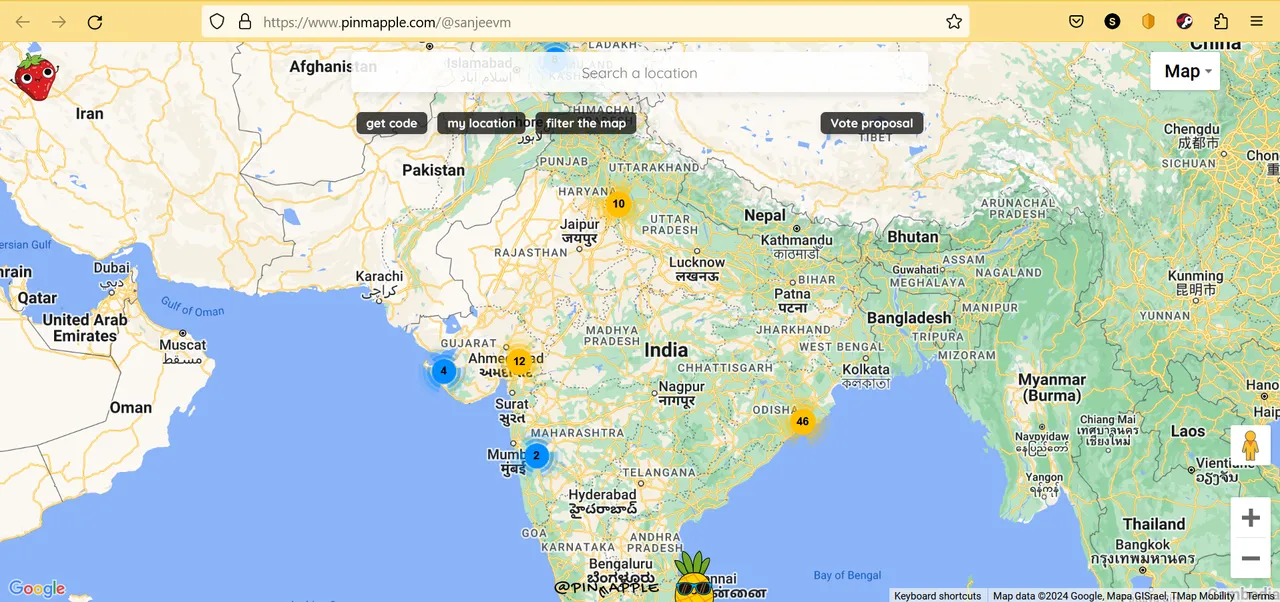The height and width of the screenshot is (602, 1280).
Task: Open the Map type dropdown
Action: pyautogui.click(x=1185, y=71)
